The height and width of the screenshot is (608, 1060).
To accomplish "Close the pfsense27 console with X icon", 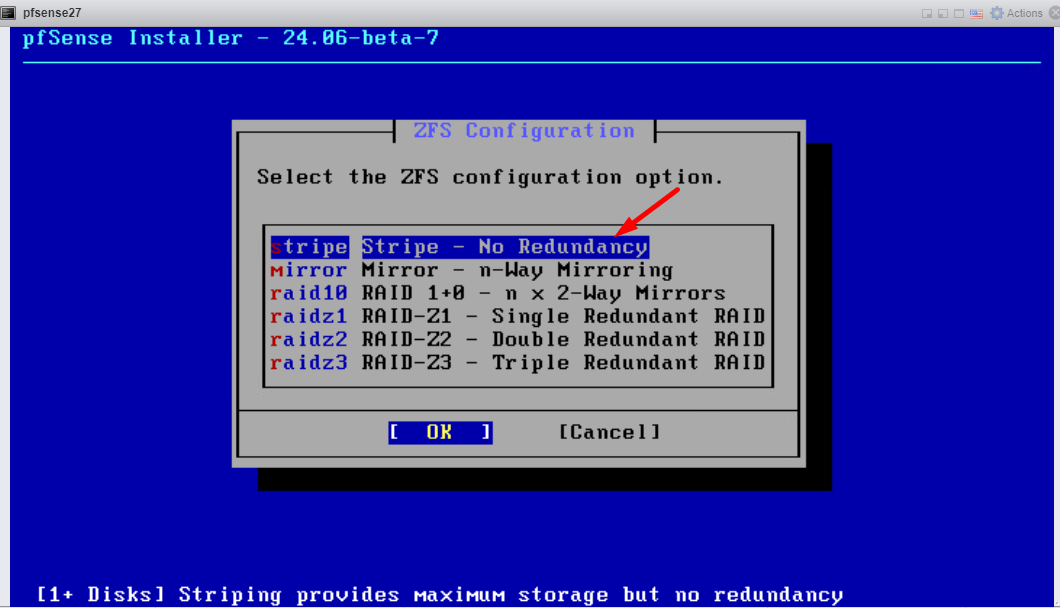I will click(1054, 14).
